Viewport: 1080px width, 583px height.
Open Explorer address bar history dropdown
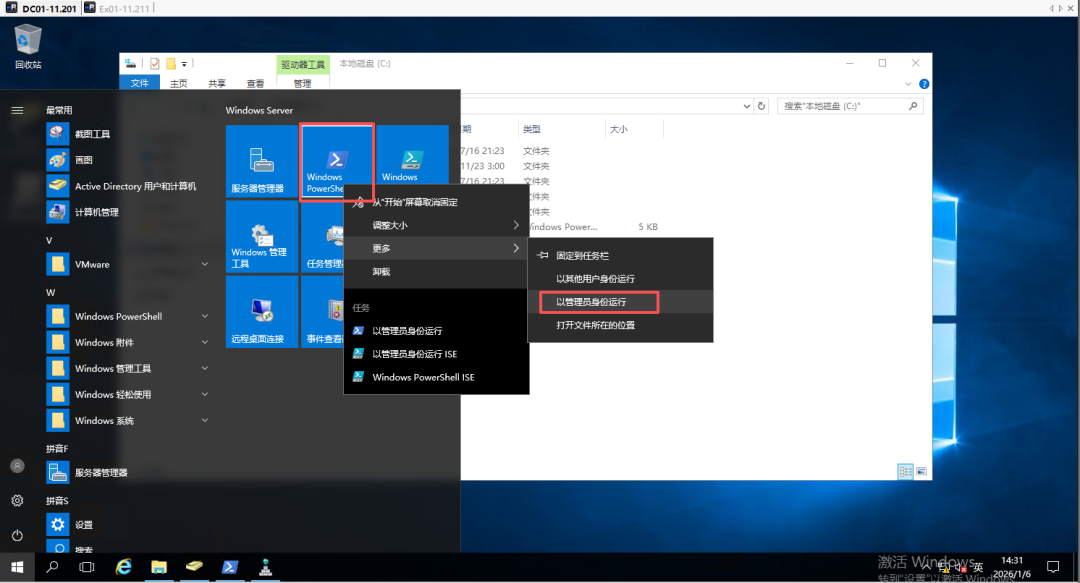pos(747,106)
